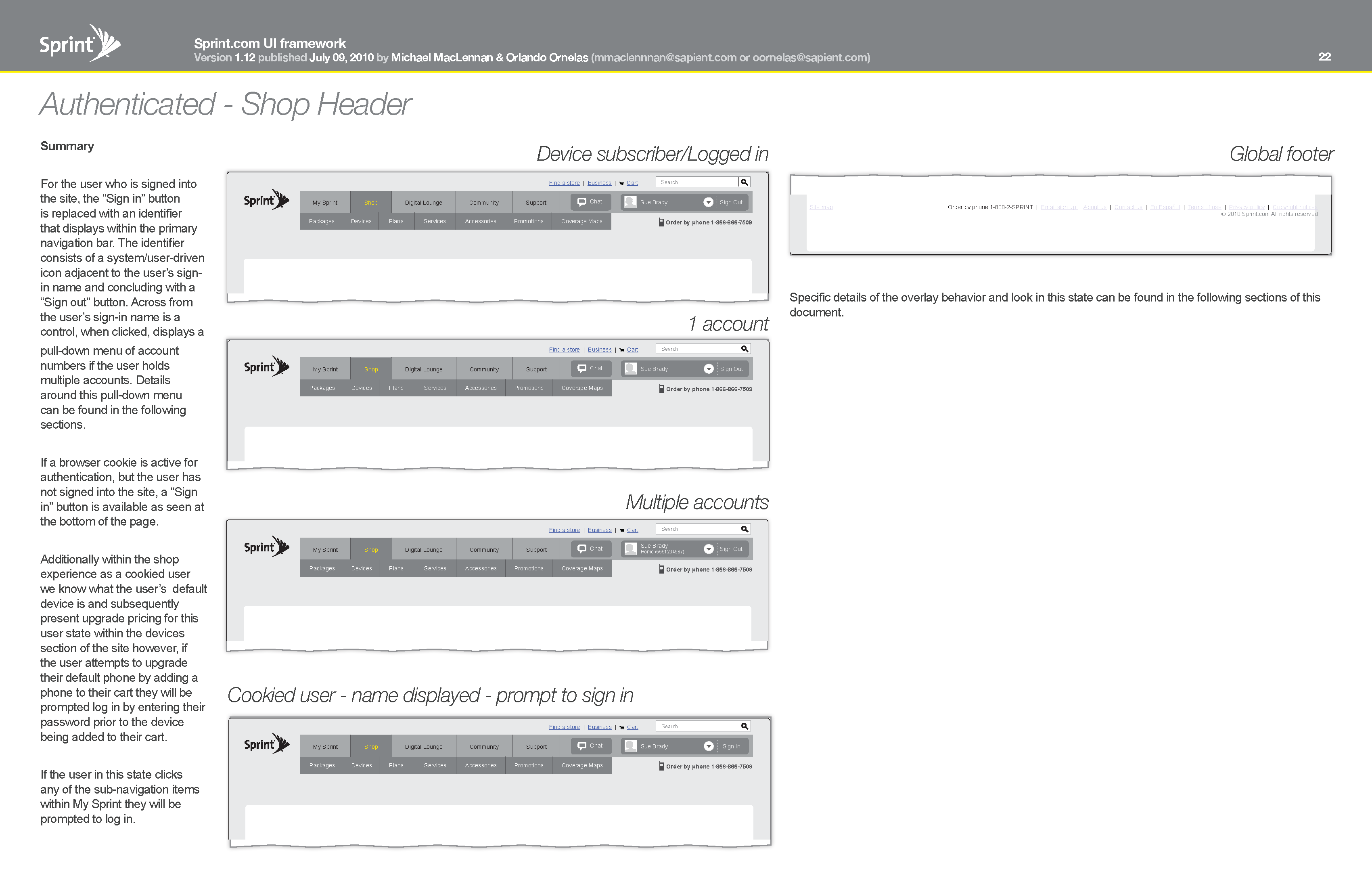Open the account dropdown arrow in the Multiple accounts header
Viewport: 1372px width, 888px height.
(709, 549)
